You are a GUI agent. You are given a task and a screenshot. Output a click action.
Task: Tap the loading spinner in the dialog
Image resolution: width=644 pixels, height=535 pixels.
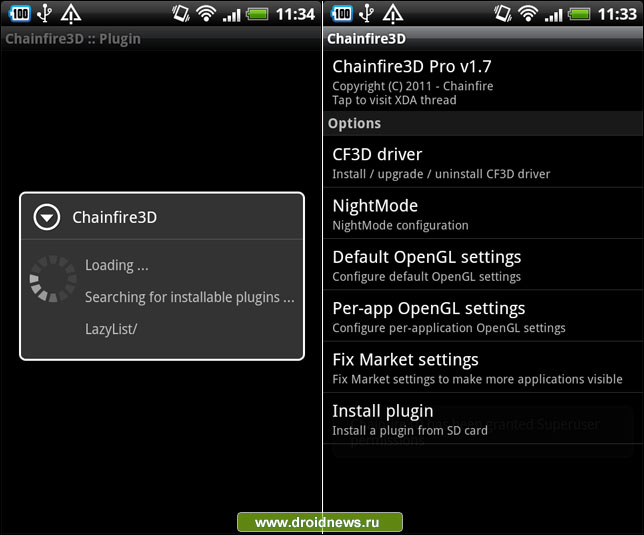coord(53,279)
